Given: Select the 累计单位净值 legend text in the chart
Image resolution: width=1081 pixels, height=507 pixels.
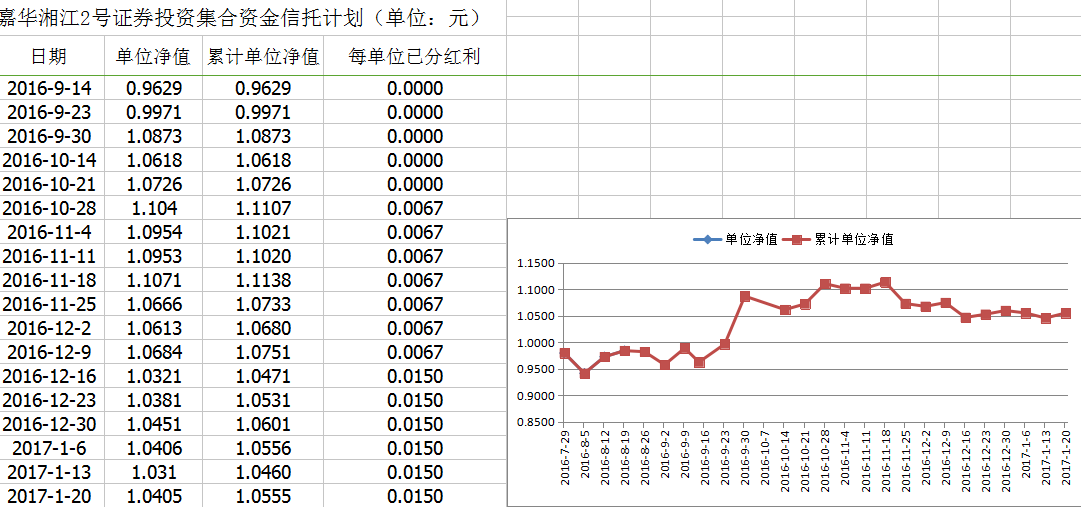Looking at the screenshot, I should click(853, 240).
